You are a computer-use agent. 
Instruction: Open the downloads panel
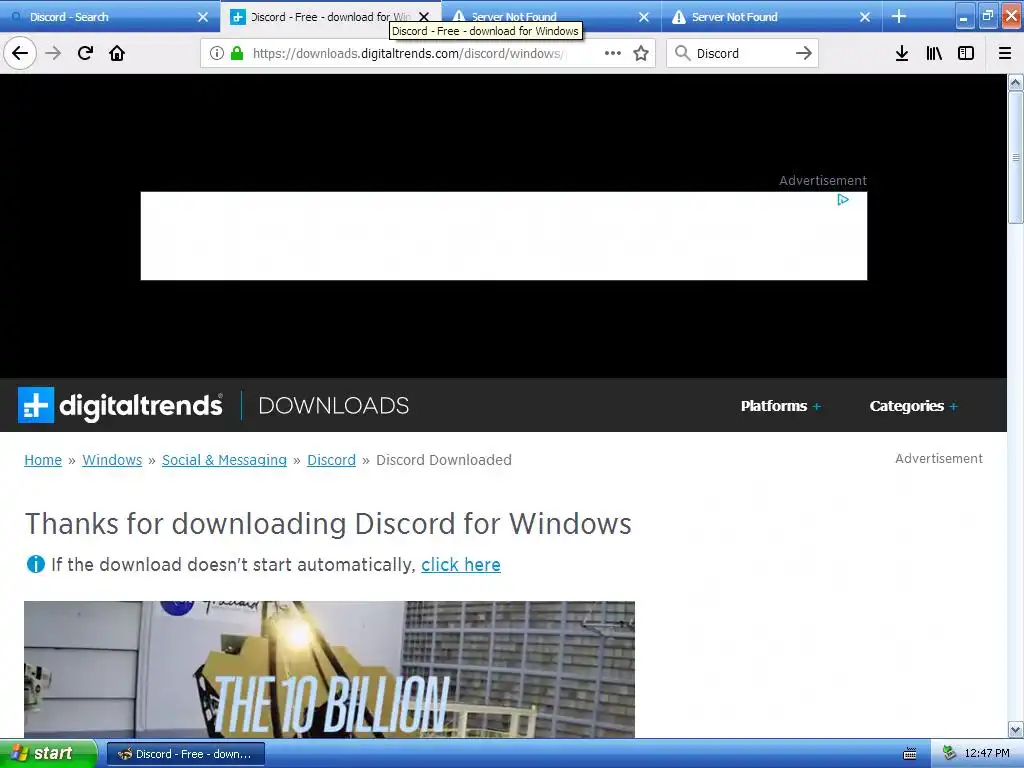902,53
